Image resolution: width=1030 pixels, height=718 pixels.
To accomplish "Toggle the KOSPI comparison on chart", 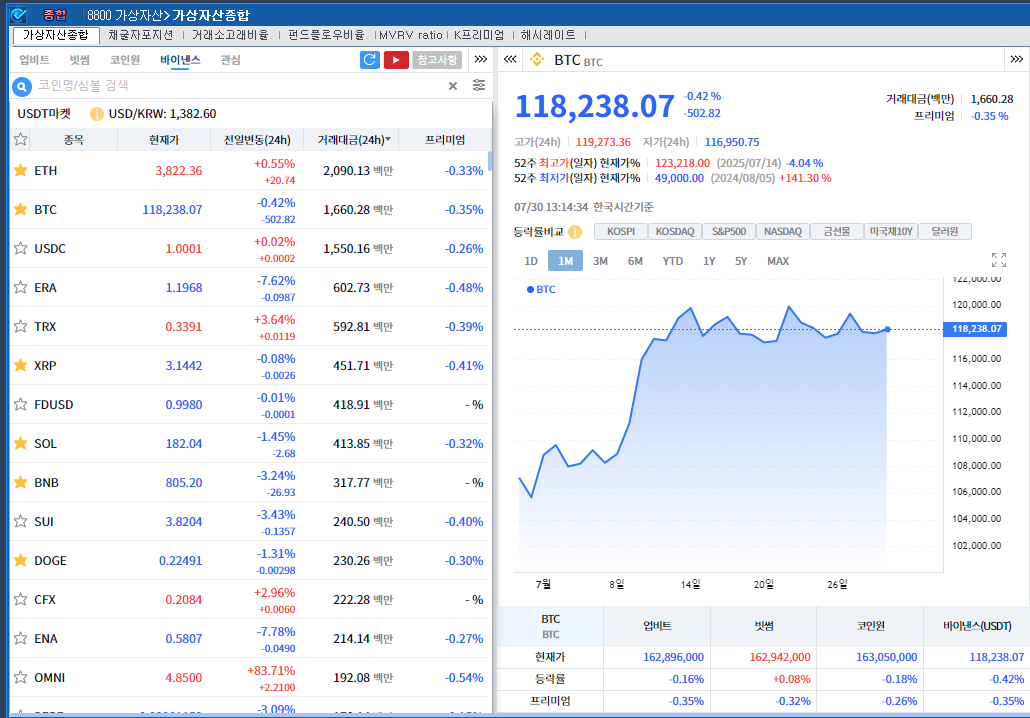I will click(621, 232).
